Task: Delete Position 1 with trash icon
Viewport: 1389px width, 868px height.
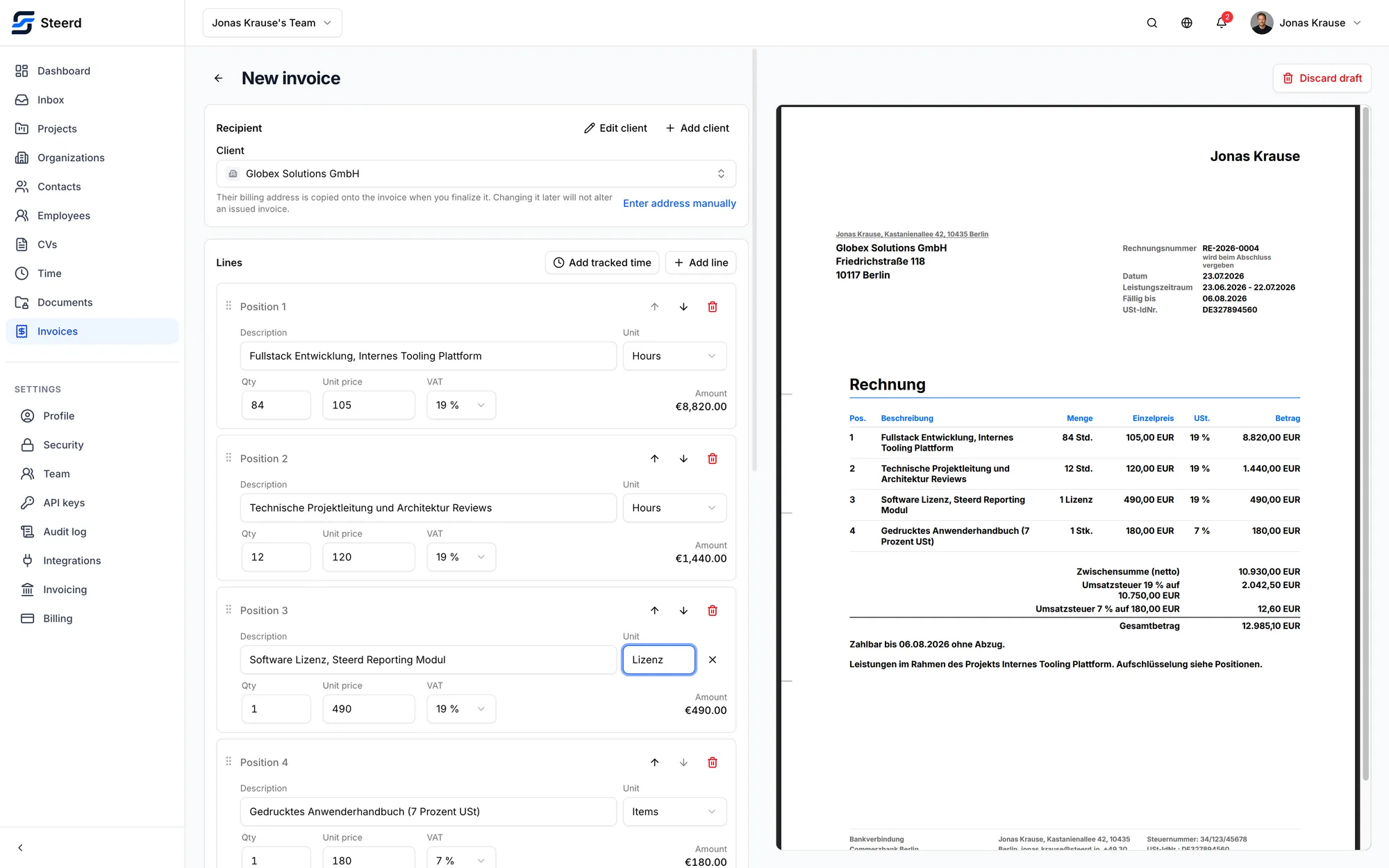Action: pos(713,307)
